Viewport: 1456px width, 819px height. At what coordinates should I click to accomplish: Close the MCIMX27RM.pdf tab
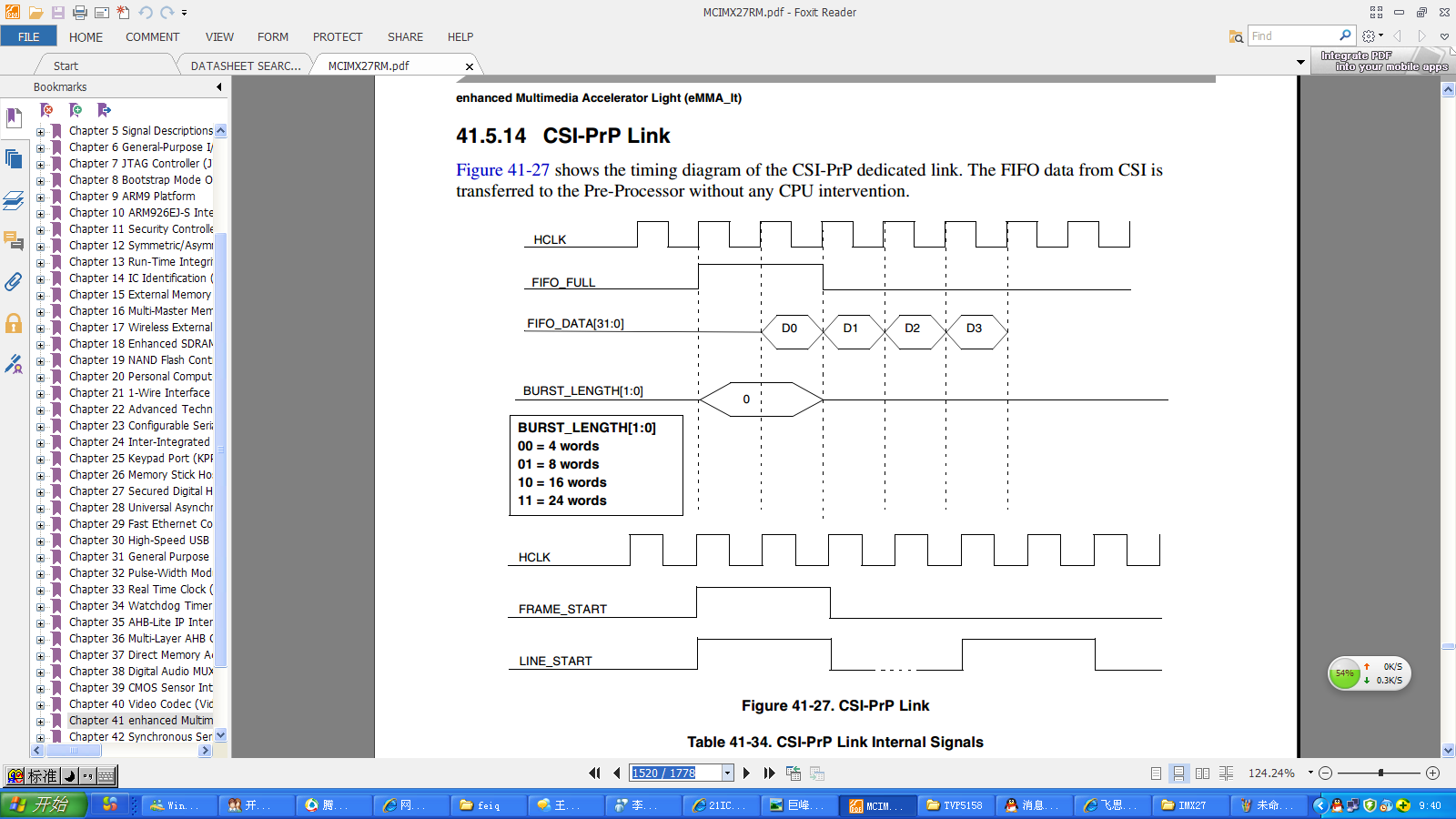[x=470, y=66]
